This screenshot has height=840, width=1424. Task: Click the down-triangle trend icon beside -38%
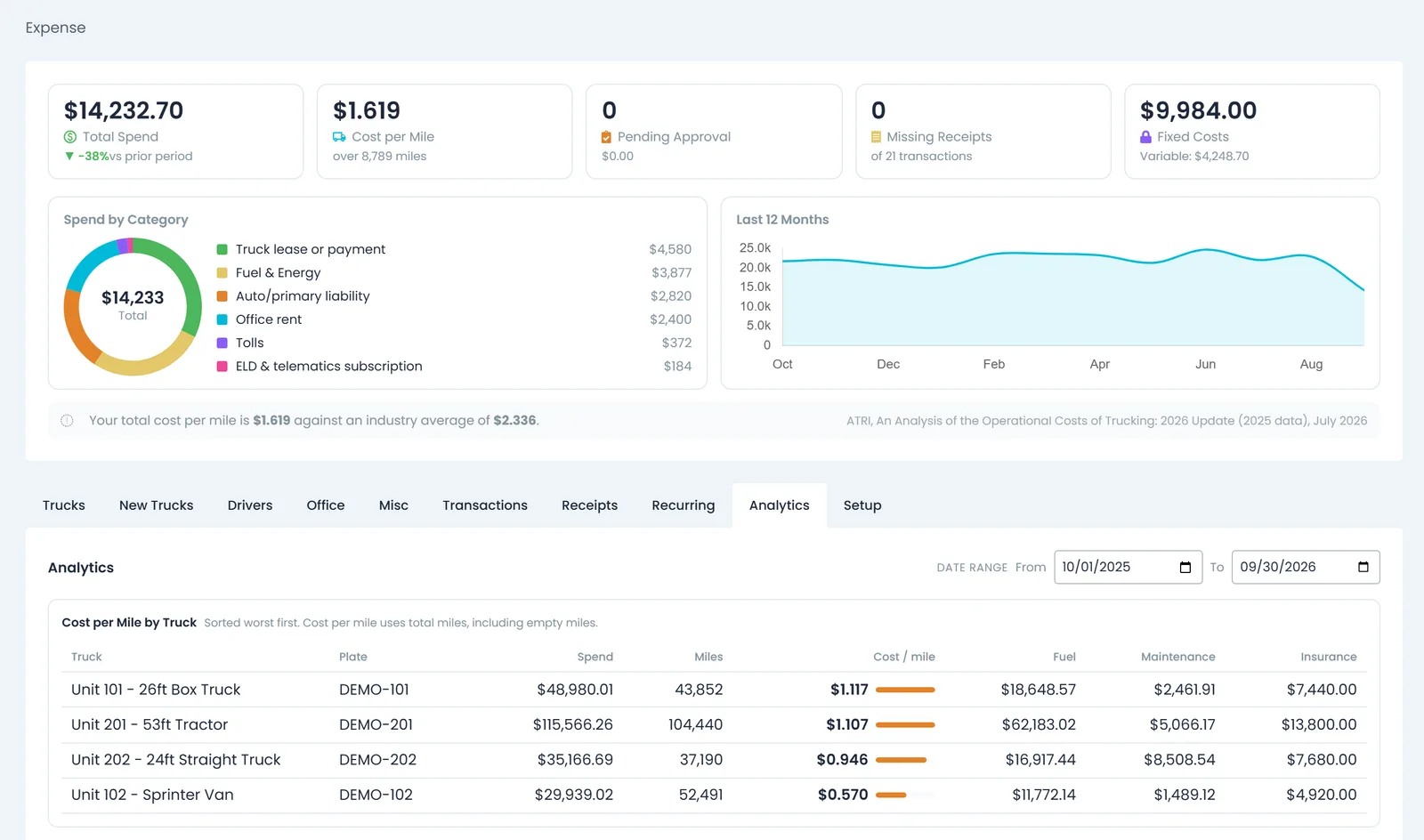[x=69, y=157]
